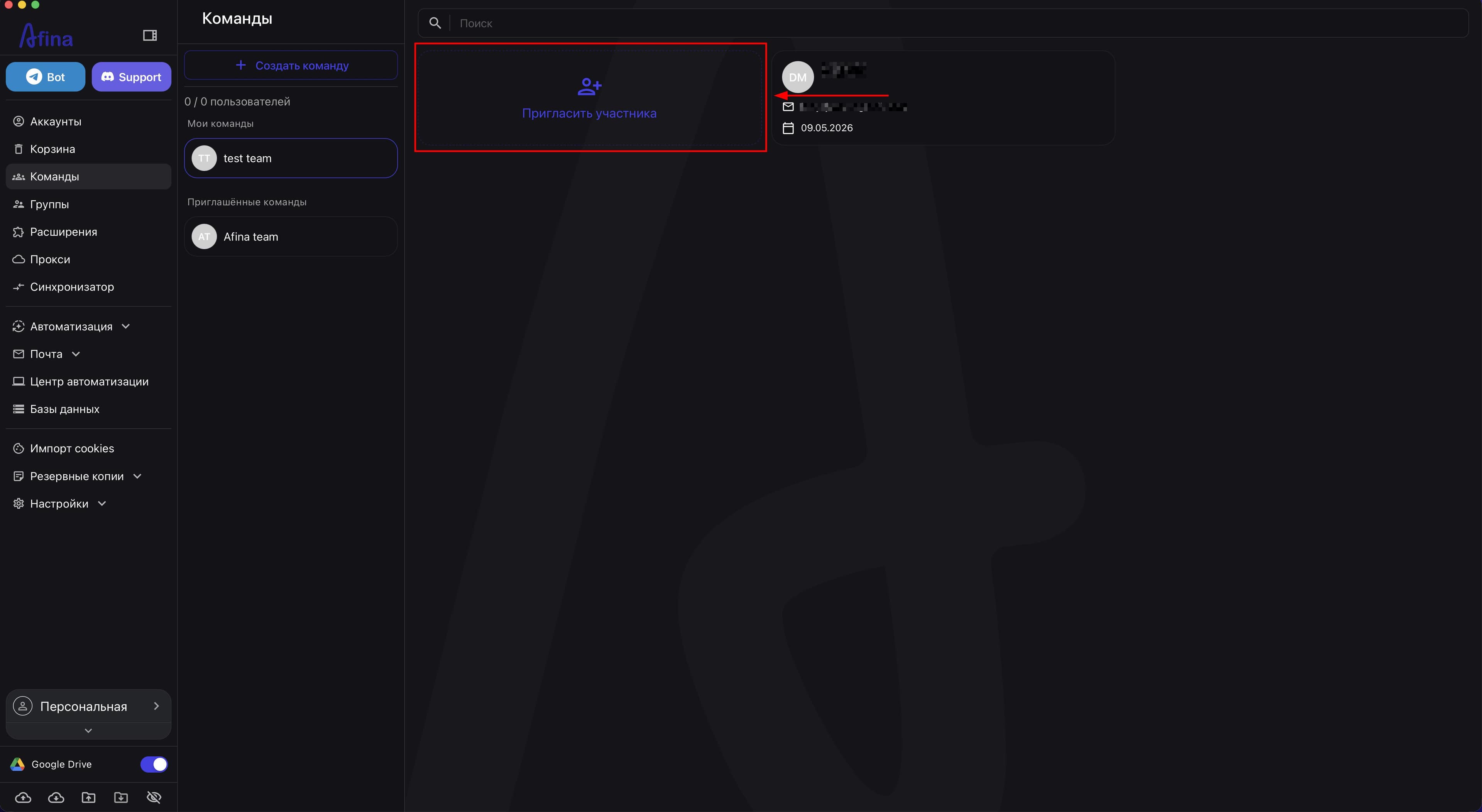
Task: Click the Корзина trash icon
Action: [19, 149]
